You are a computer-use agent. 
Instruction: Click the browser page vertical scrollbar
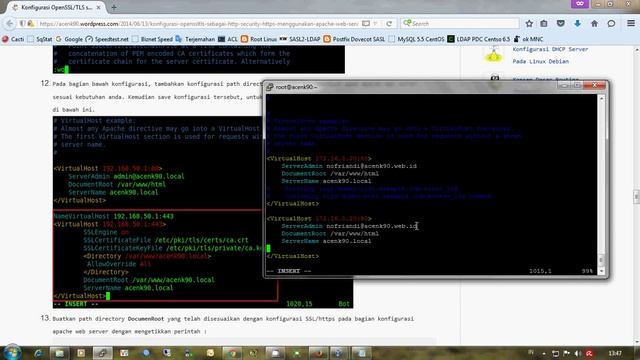point(637,196)
